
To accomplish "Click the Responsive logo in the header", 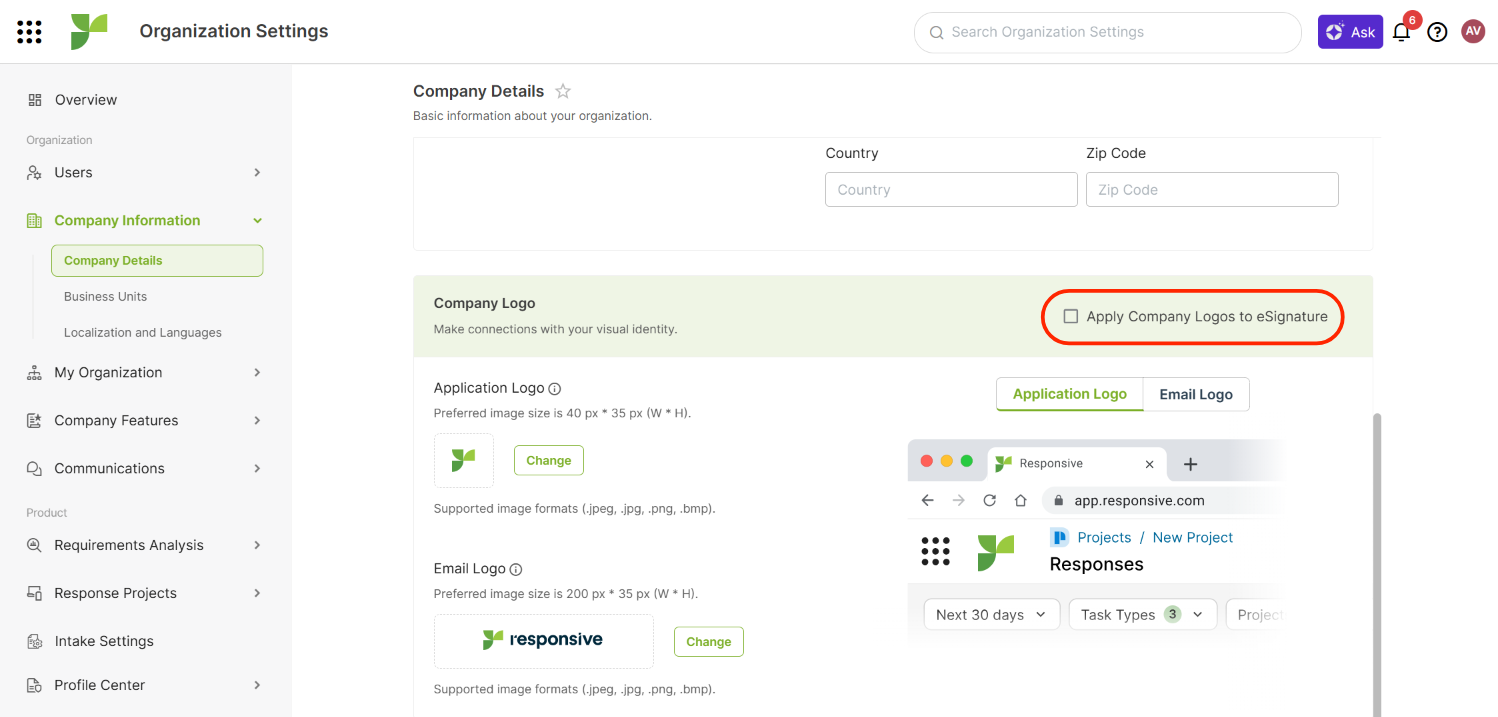I will 89,32.
